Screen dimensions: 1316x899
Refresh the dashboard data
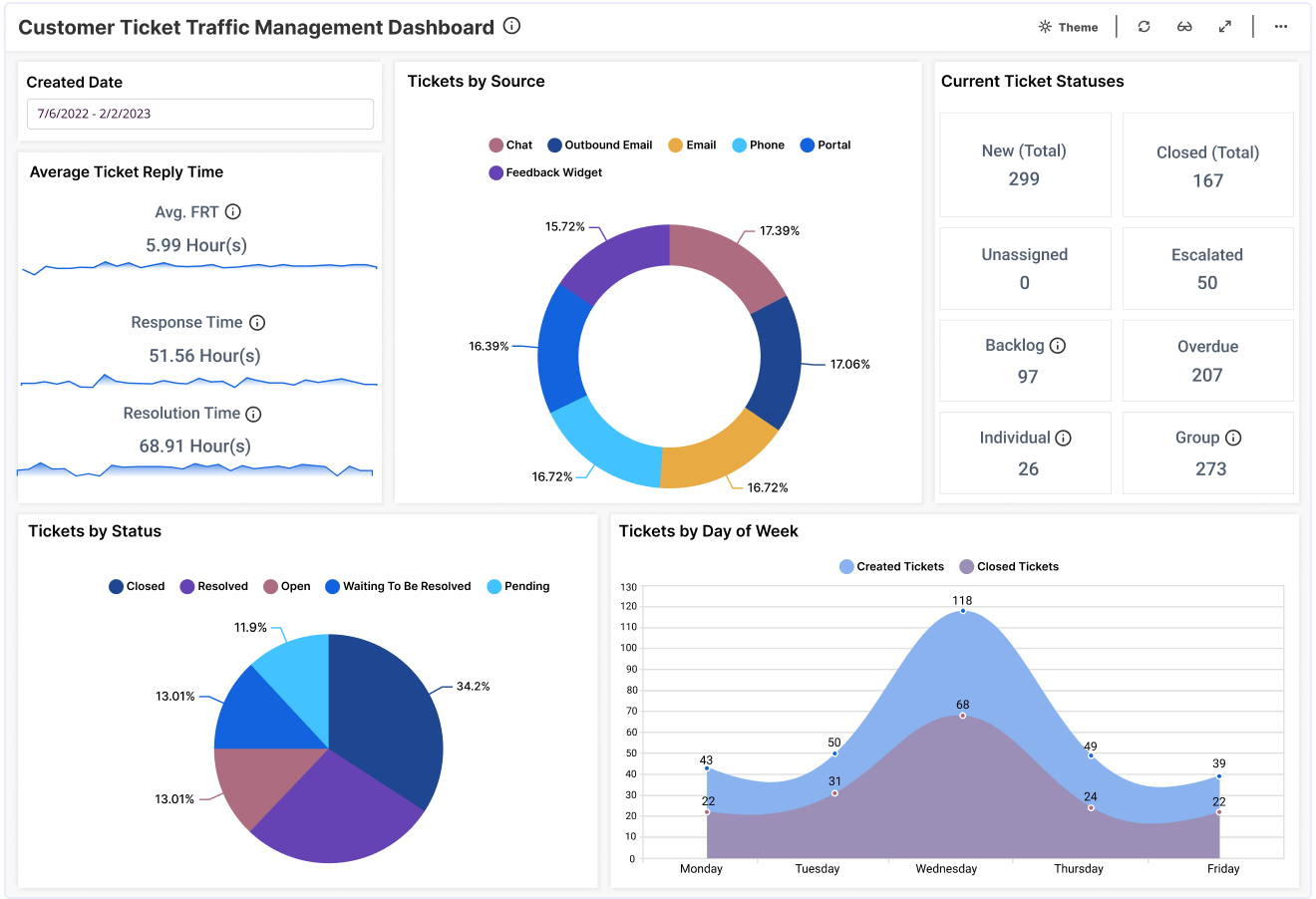point(1144,27)
